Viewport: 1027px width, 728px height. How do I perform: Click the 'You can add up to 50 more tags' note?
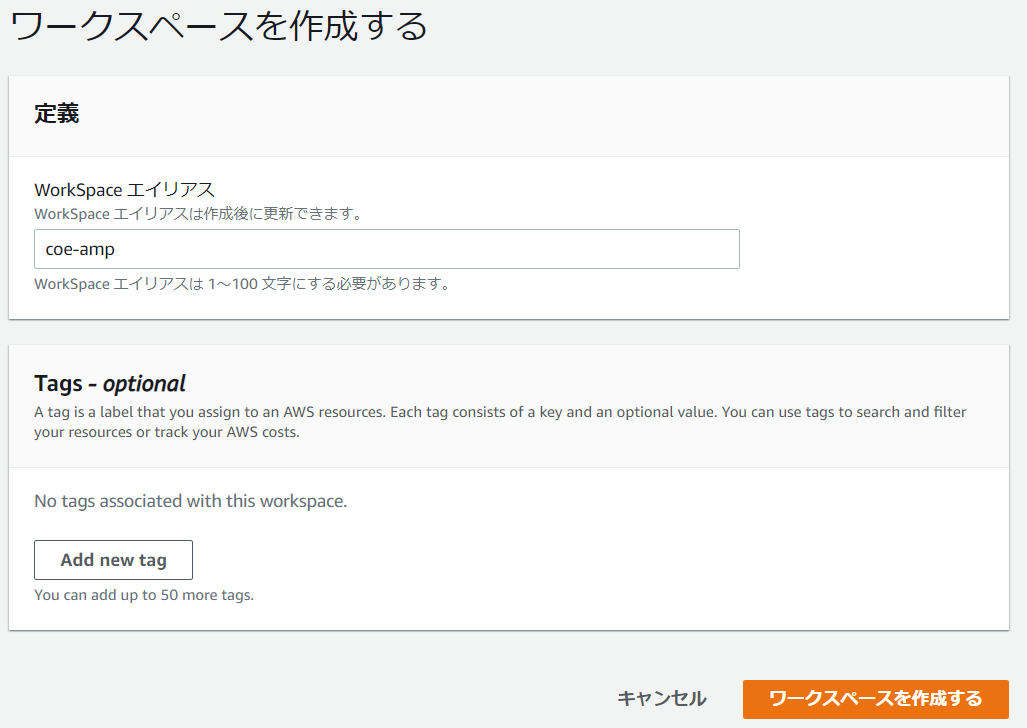[144, 595]
